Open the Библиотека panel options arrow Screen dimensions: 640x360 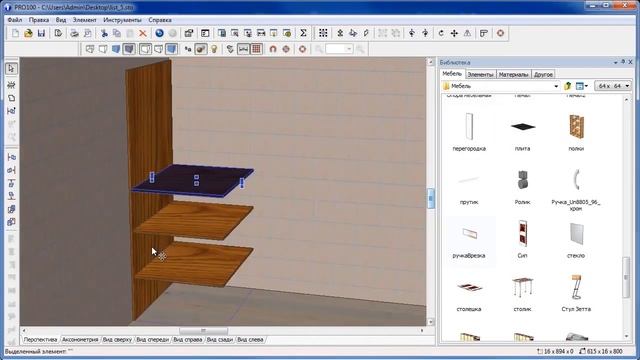(x=615, y=62)
